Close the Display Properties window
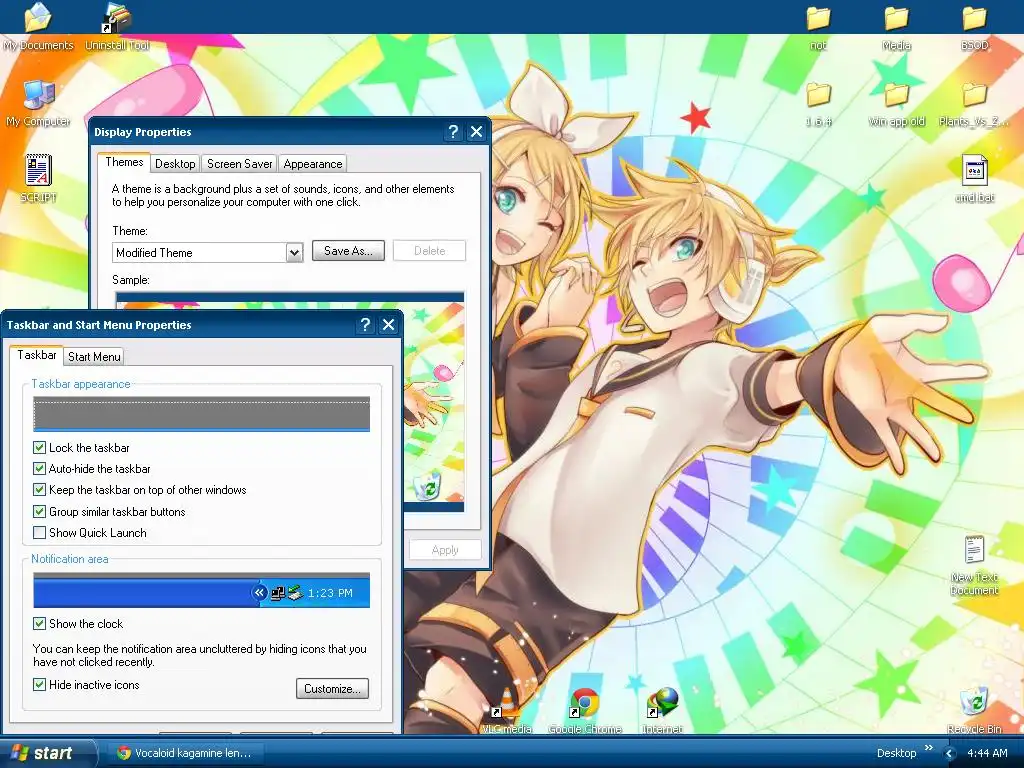Screen dimensions: 1024x768 click(x=477, y=132)
